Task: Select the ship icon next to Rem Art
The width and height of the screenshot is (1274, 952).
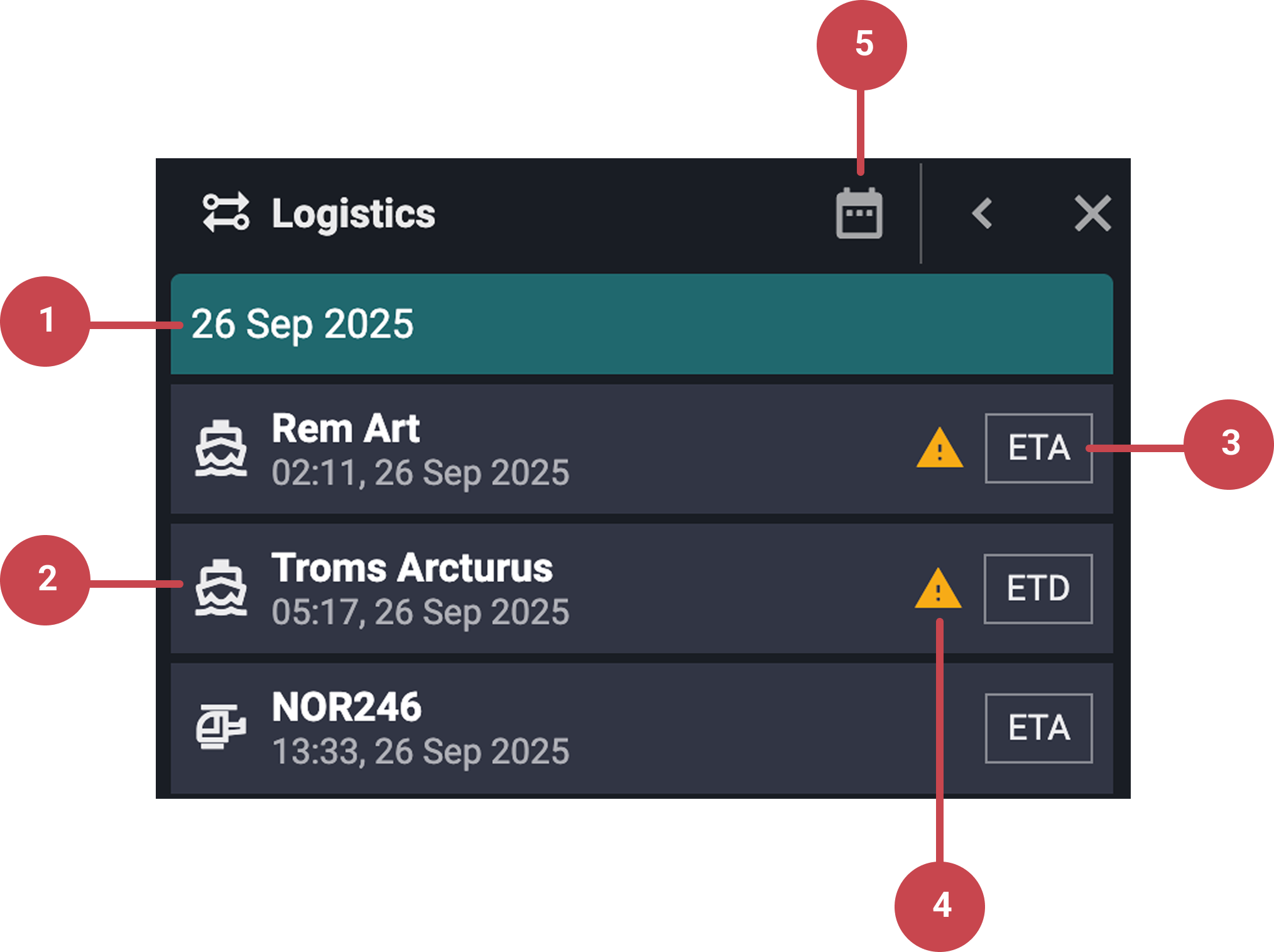Action: tap(223, 449)
